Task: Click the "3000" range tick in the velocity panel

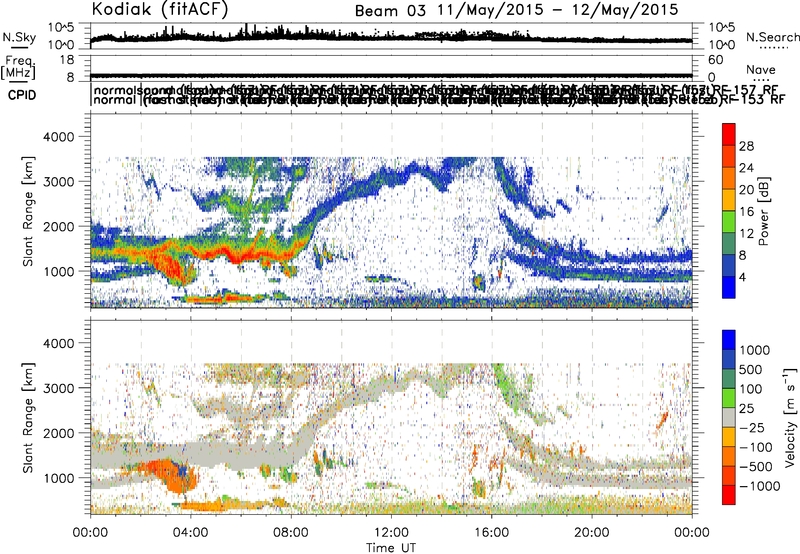Action: (59, 388)
